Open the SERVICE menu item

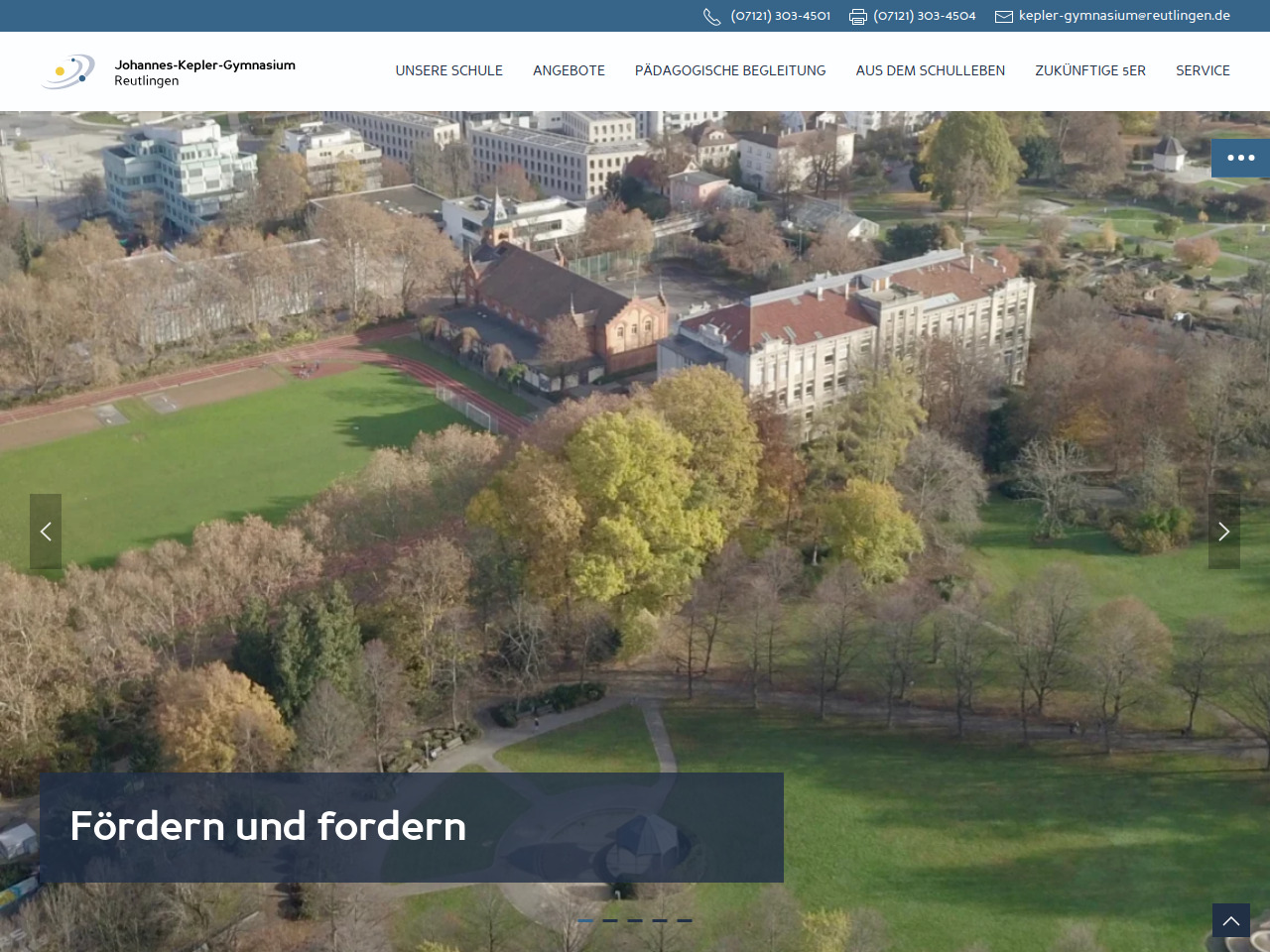1203,71
